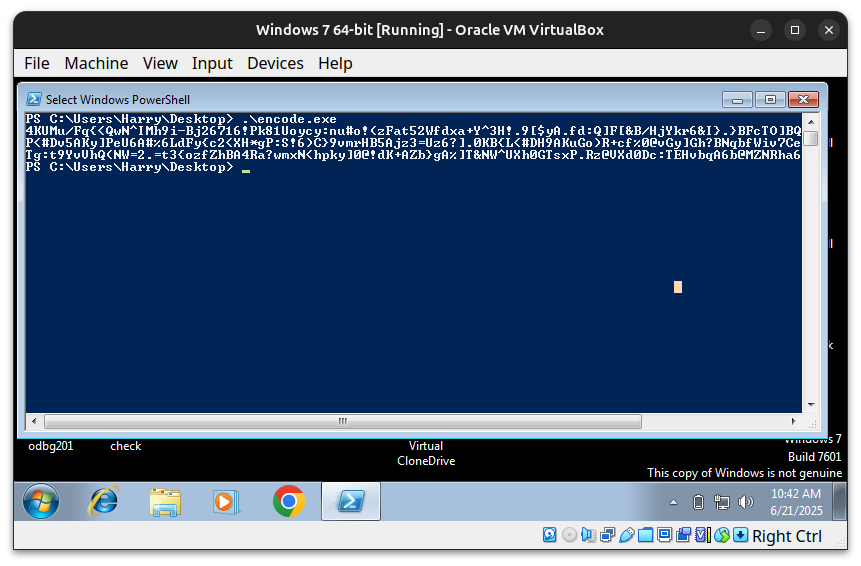Open the USB devices indicator icon

click(x=627, y=535)
